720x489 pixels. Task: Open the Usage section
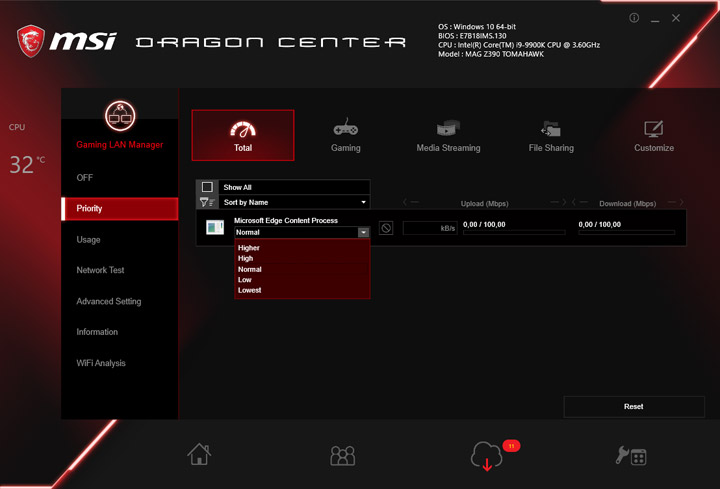point(88,240)
